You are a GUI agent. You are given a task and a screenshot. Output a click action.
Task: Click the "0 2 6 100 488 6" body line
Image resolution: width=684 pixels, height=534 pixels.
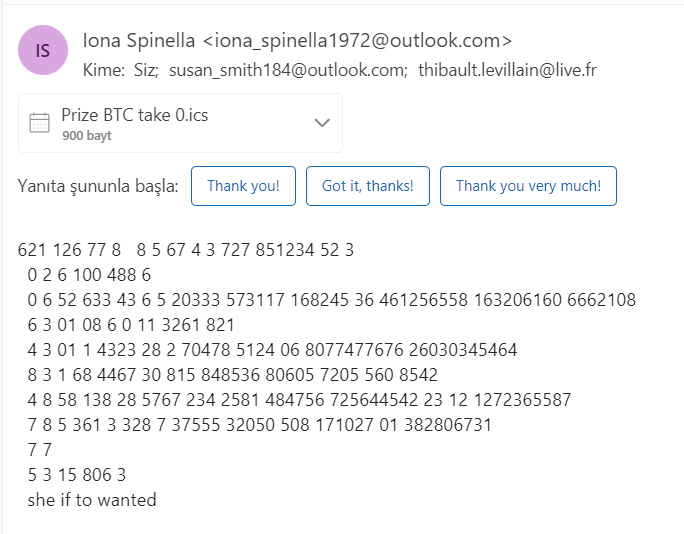(90, 275)
